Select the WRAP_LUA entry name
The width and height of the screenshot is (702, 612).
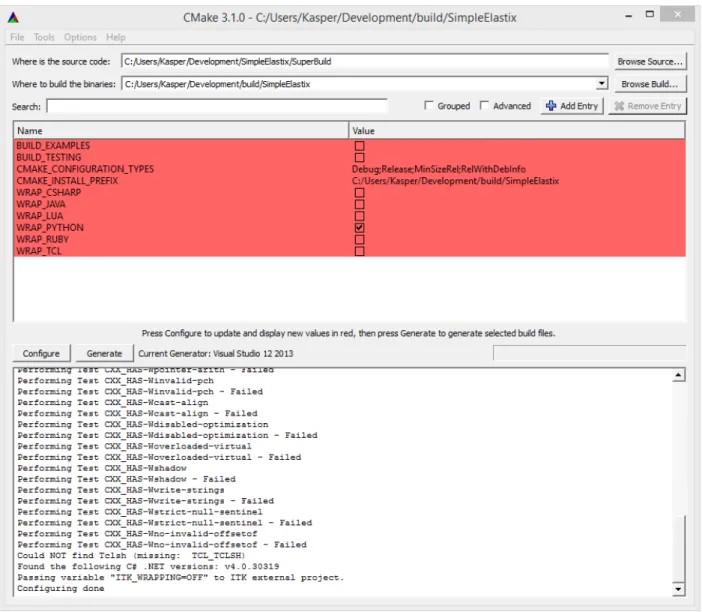(39, 216)
